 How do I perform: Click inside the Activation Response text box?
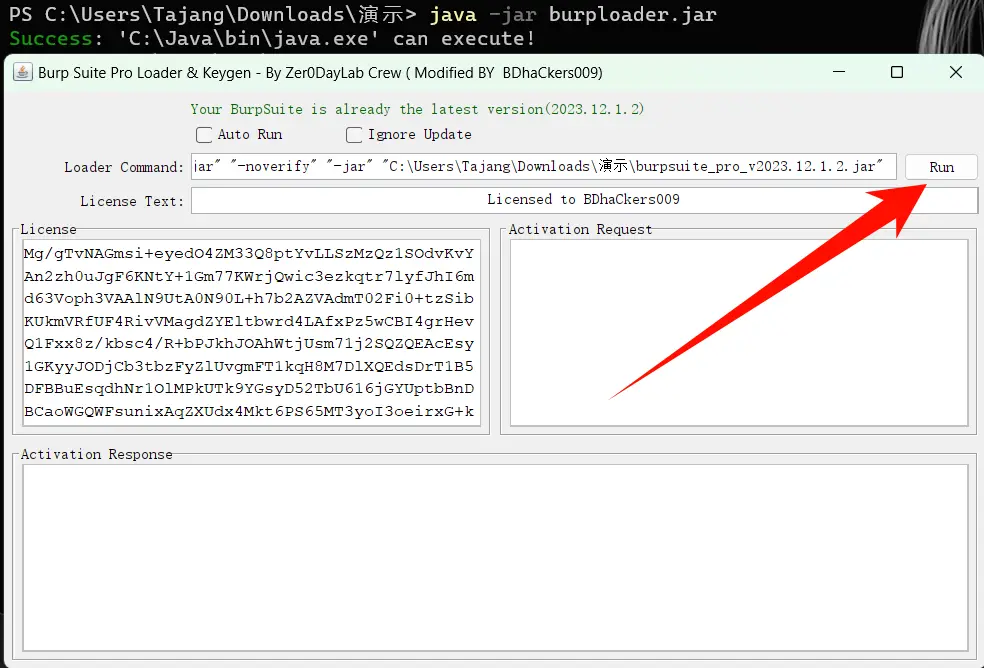click(x=495, y=558)
